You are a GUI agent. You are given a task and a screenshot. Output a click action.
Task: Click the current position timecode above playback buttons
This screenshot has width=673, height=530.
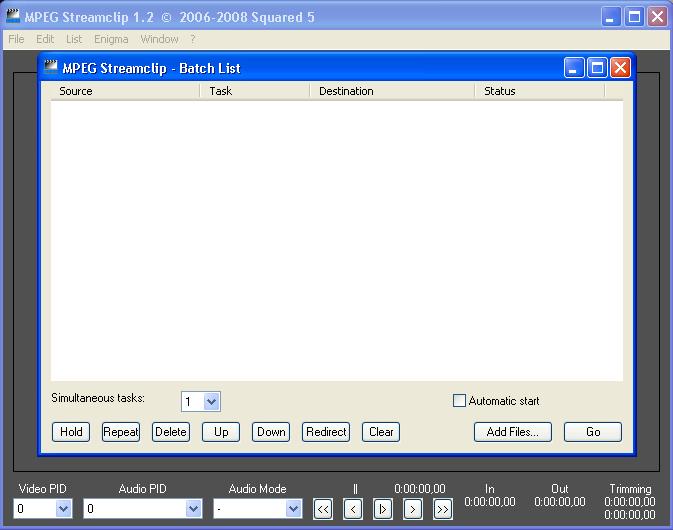pyautogui.click(x=420, y=488)
